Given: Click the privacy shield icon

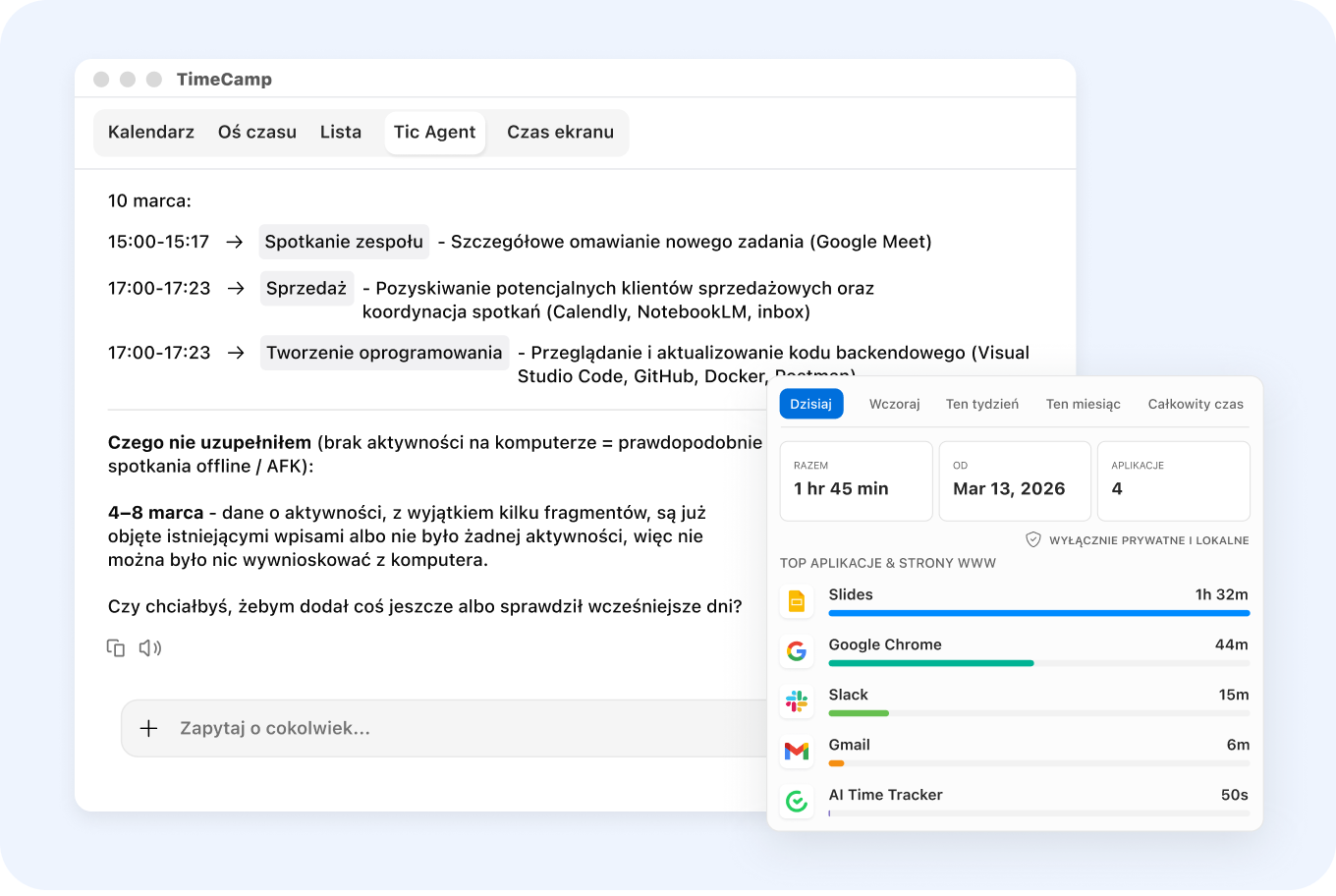Looking at the screenshot, I should tap(1032, 540).
